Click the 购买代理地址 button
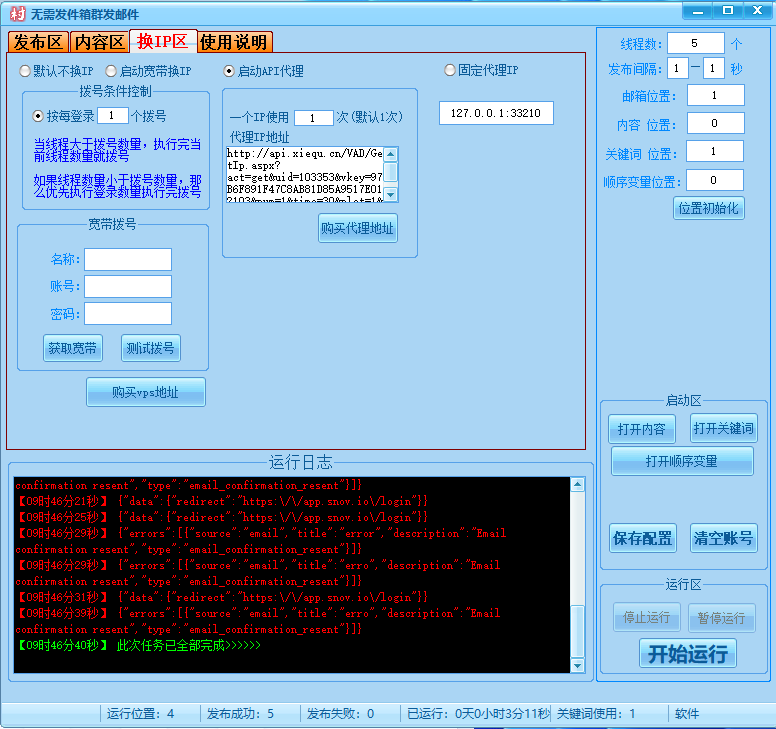776x729 pixels. tap(358, 228)
